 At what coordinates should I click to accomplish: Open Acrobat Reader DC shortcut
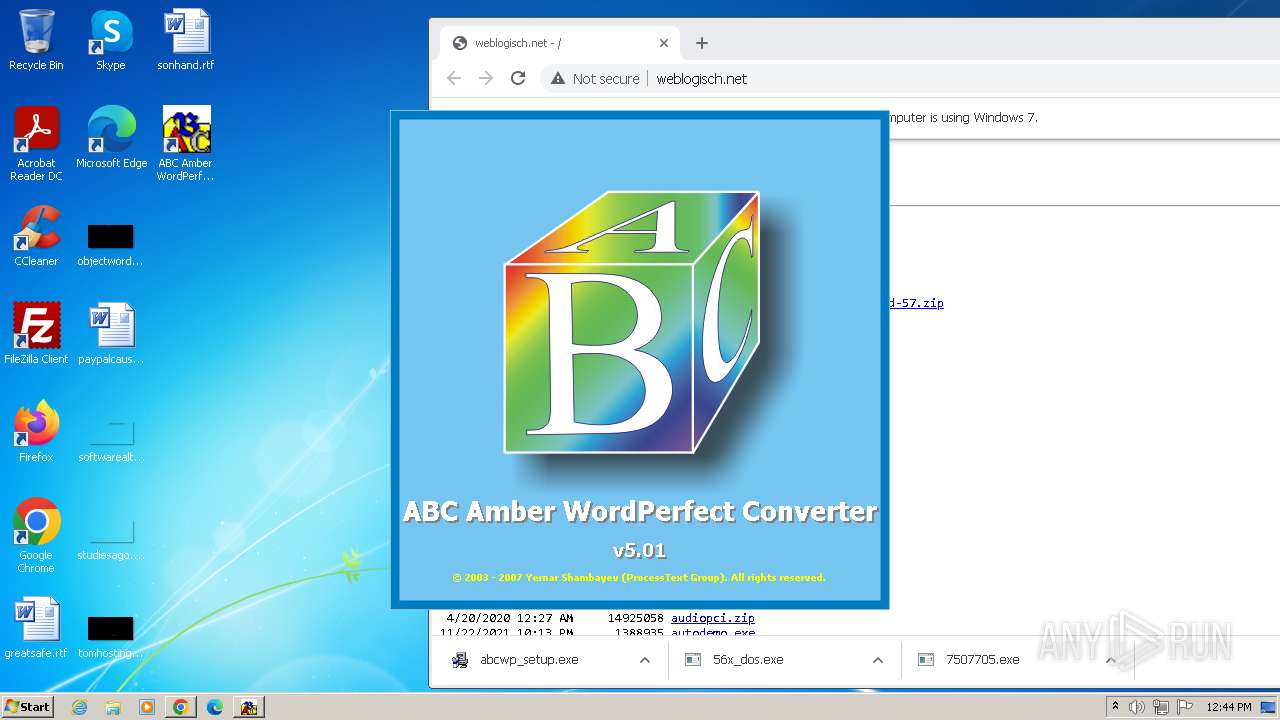point(36,144)
